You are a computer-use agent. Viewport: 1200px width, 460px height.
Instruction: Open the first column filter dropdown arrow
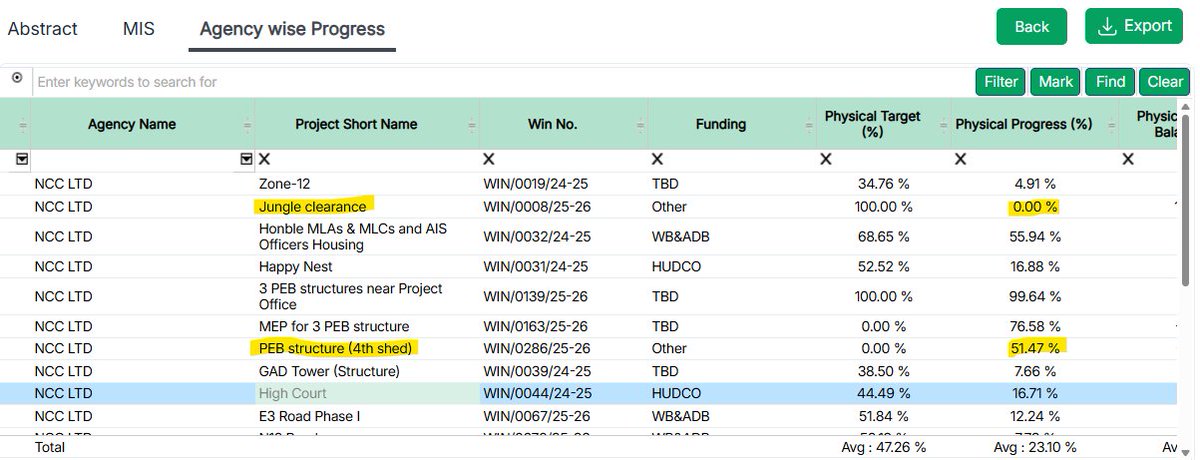click(21, 159)
